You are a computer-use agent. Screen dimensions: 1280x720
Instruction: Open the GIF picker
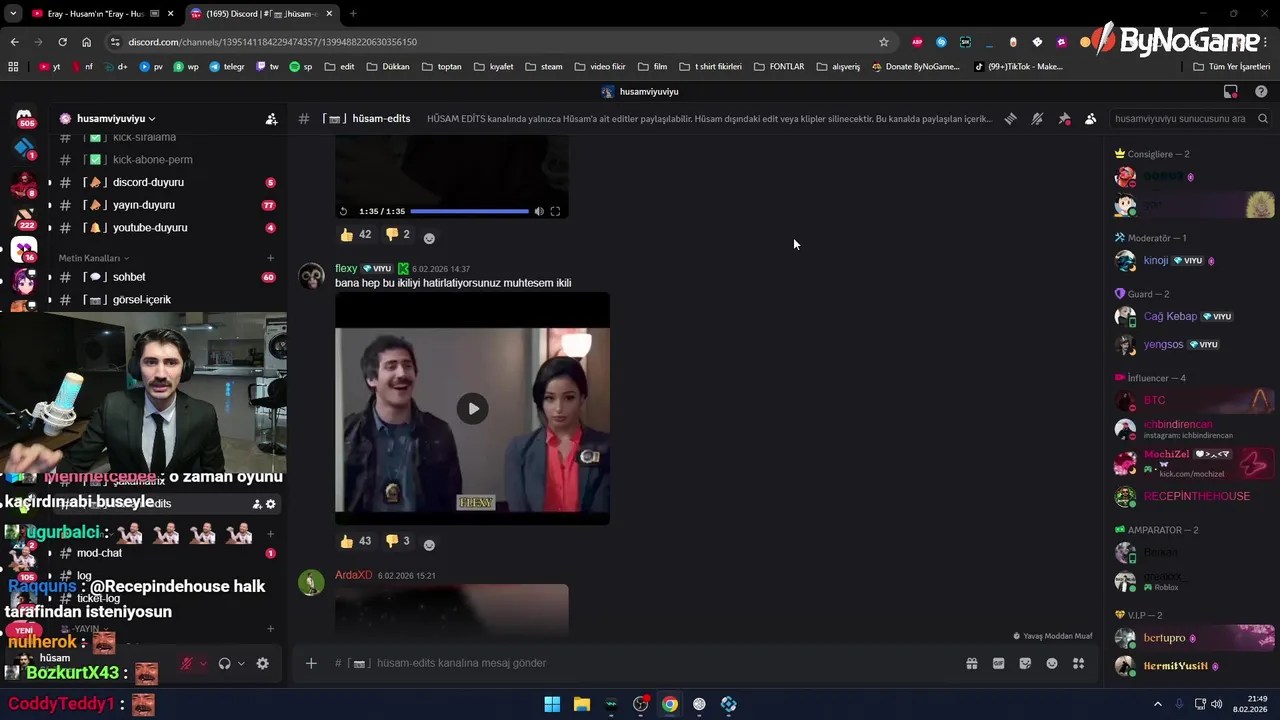tap(998, 663)
